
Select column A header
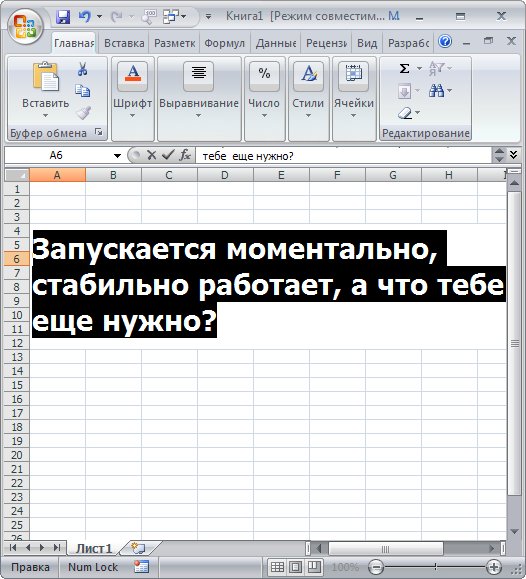tap(57, 175)
